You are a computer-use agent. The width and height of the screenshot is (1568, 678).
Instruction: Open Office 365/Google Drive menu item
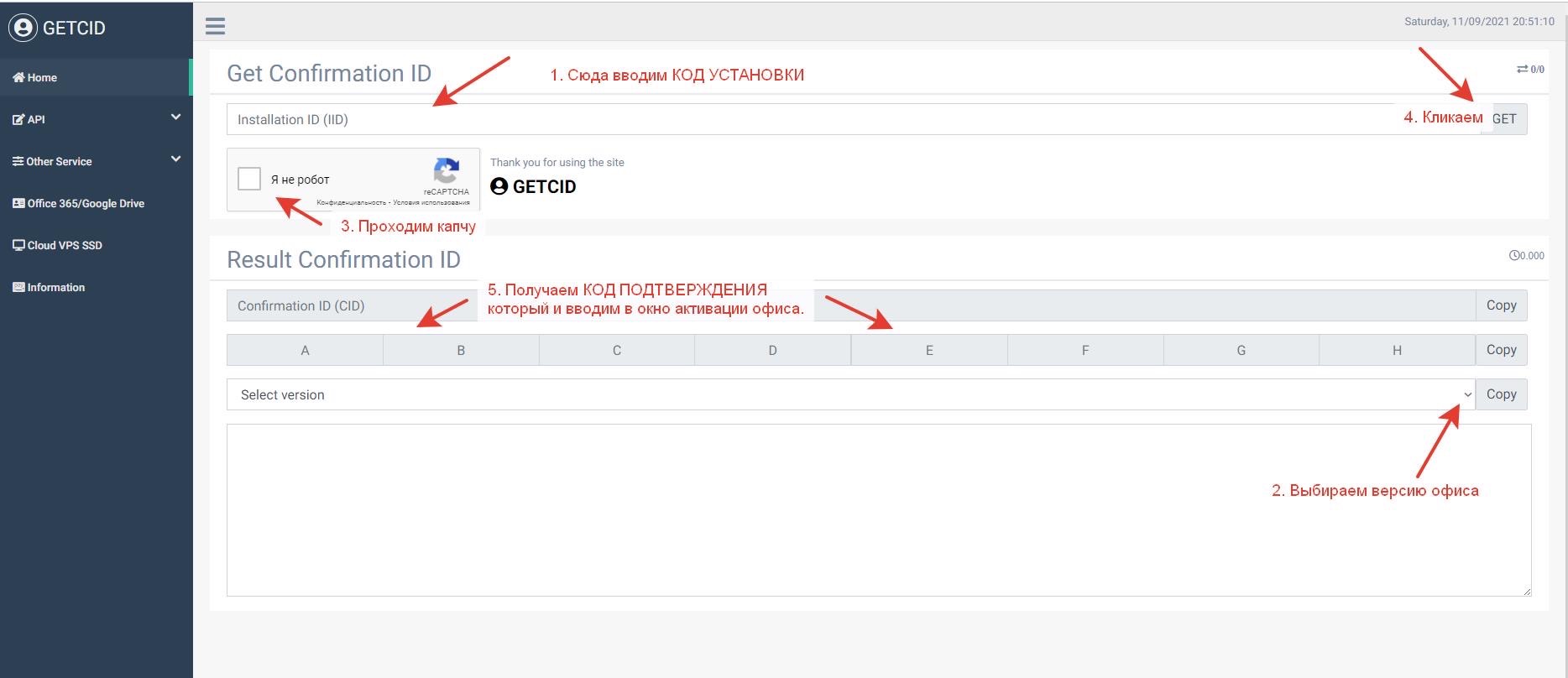click(96, 203)
